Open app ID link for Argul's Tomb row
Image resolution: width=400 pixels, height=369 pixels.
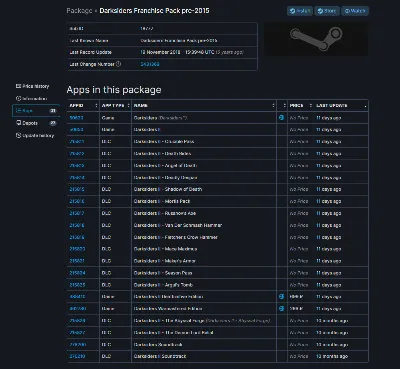(x=77, y=285)
